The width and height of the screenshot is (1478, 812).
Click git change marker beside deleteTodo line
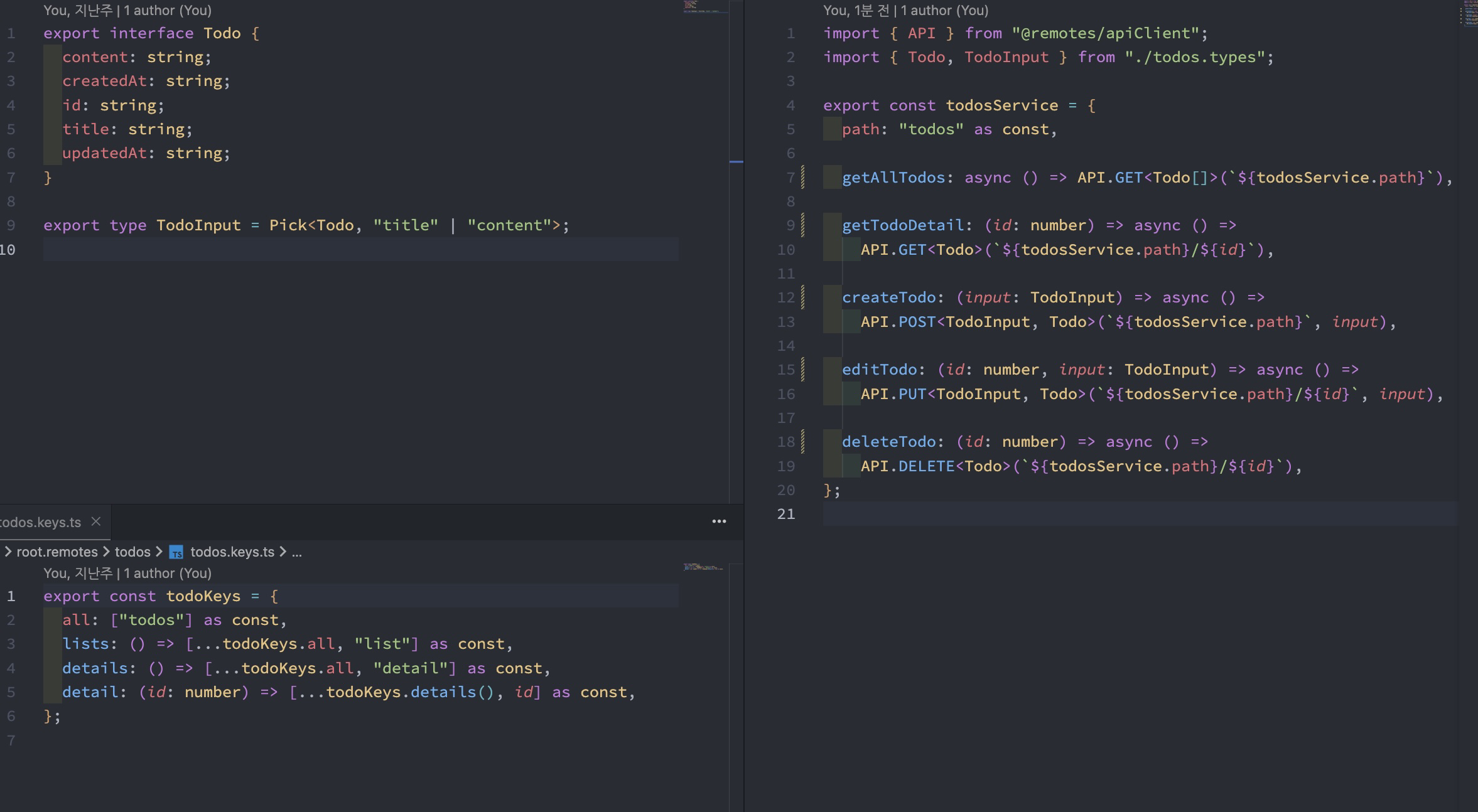click(803, 442)
